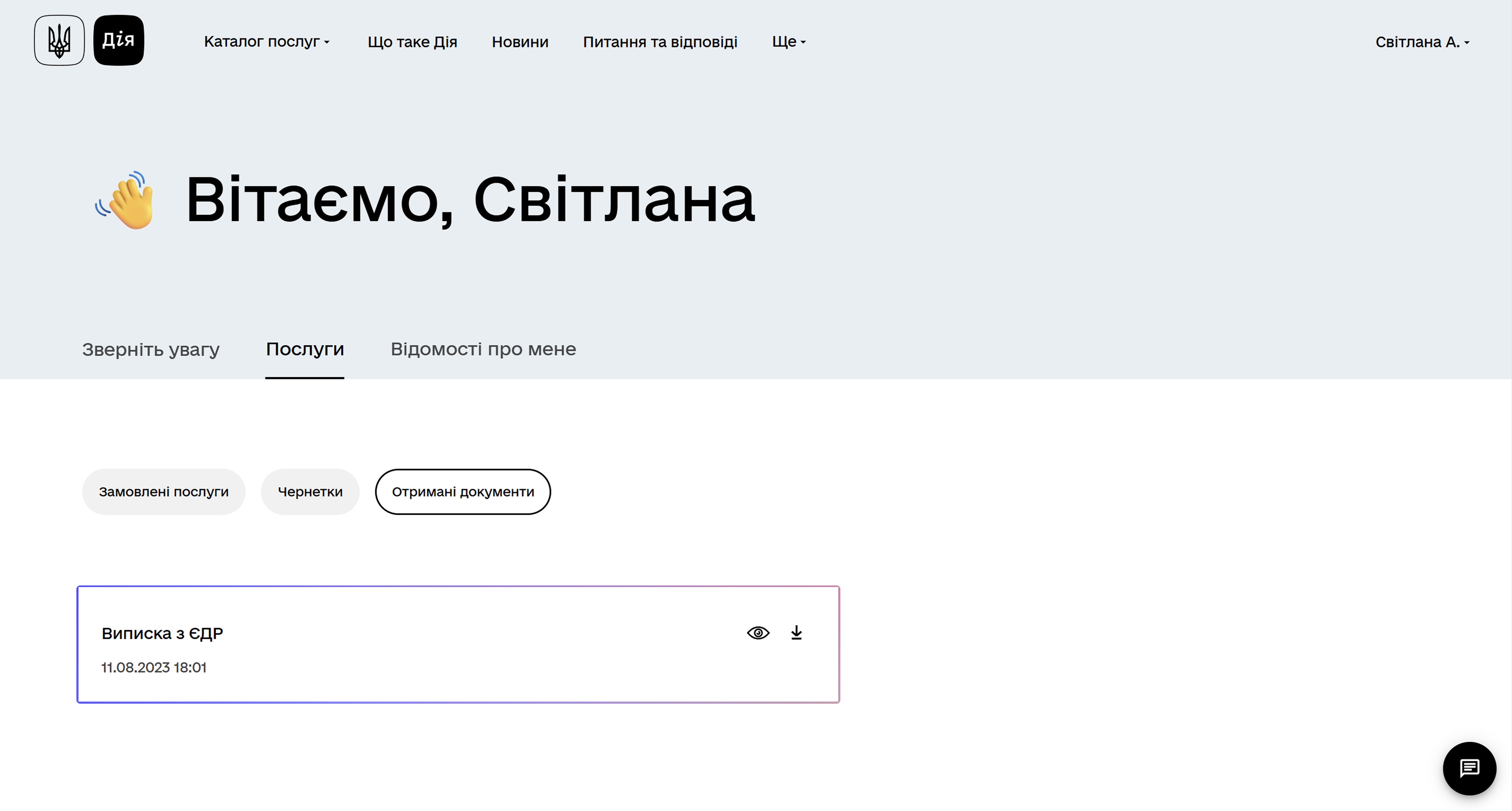
Task: Download the Виписка з ЄДР document
Action: click(x=796, y=632)
